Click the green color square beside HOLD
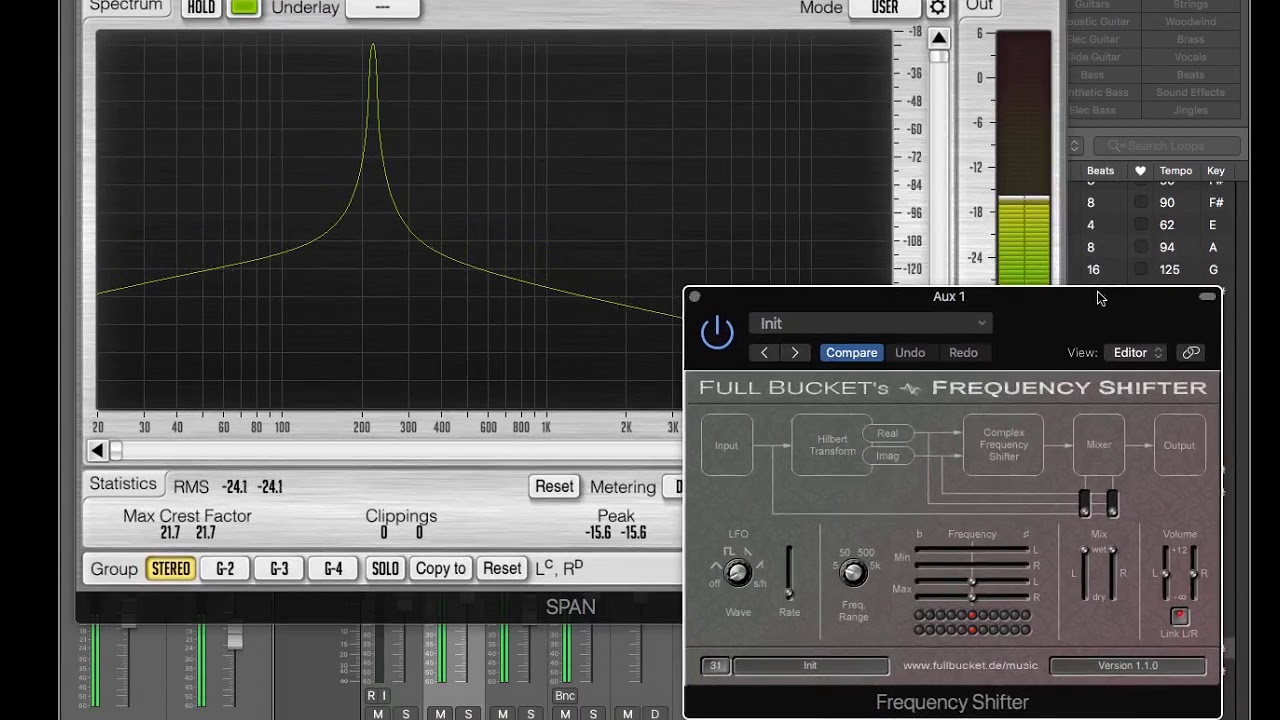 coord(244,8)
